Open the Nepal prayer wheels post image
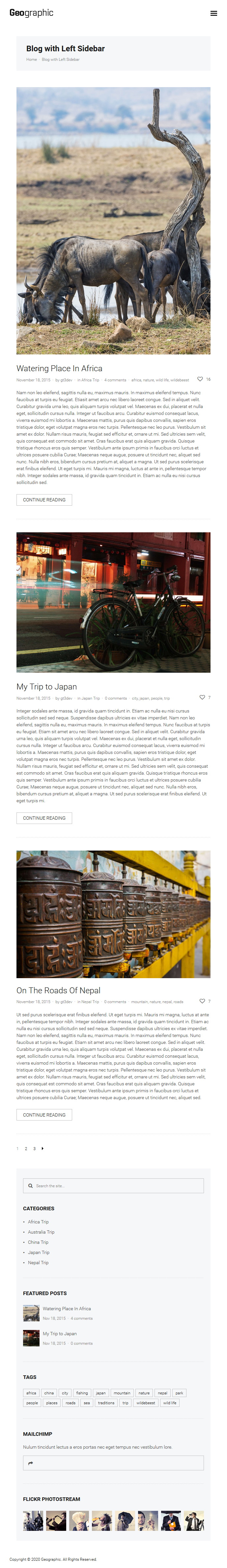 pos(113,914)
